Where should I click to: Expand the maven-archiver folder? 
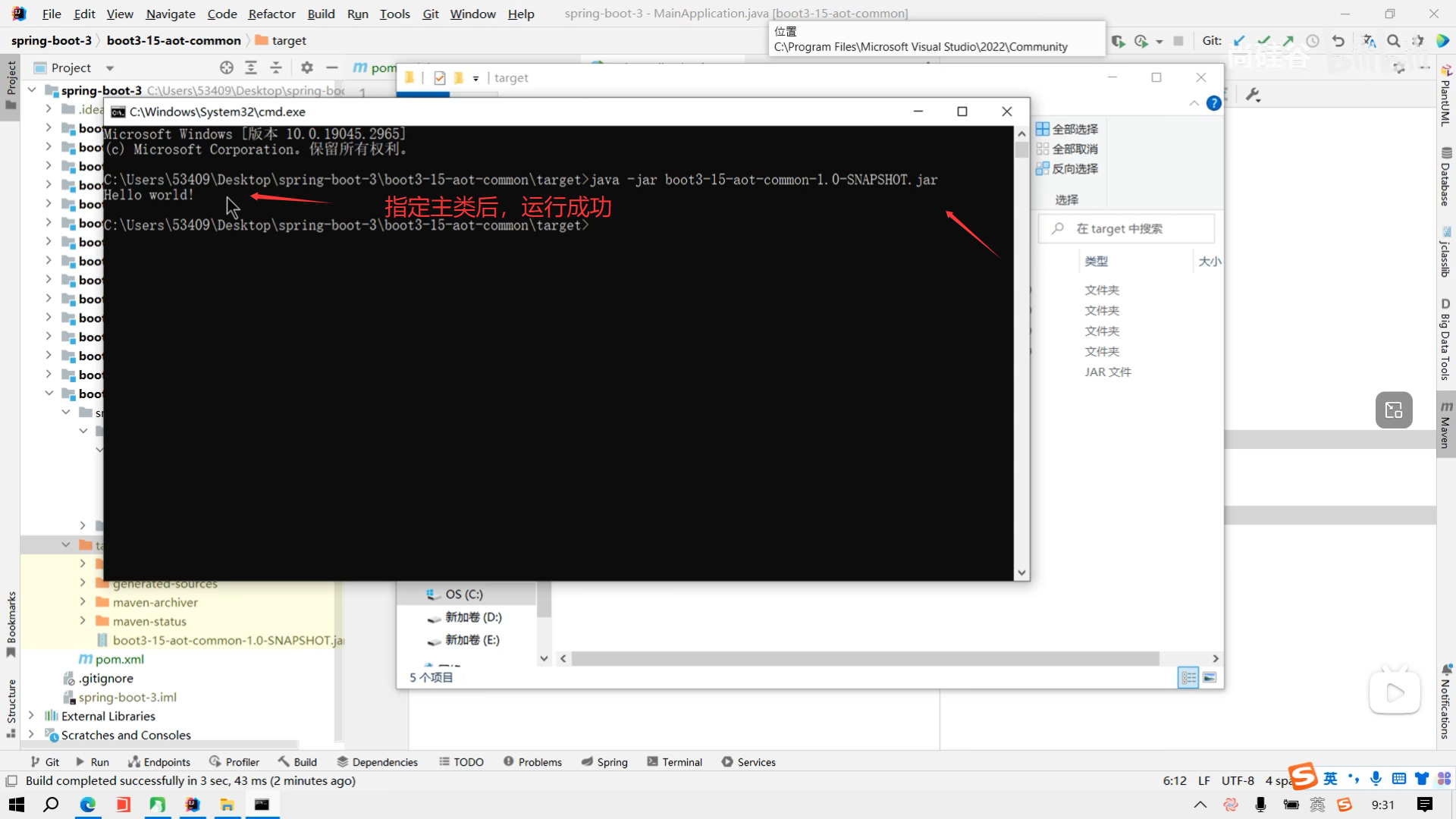coord(83,602)
